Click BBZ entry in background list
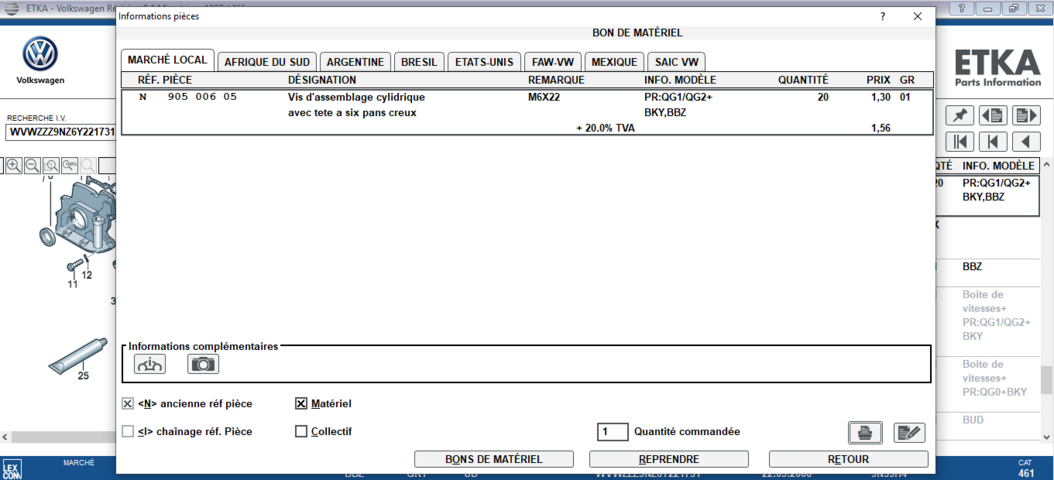This screenshot has width=1054, height=480. [972, 267]
